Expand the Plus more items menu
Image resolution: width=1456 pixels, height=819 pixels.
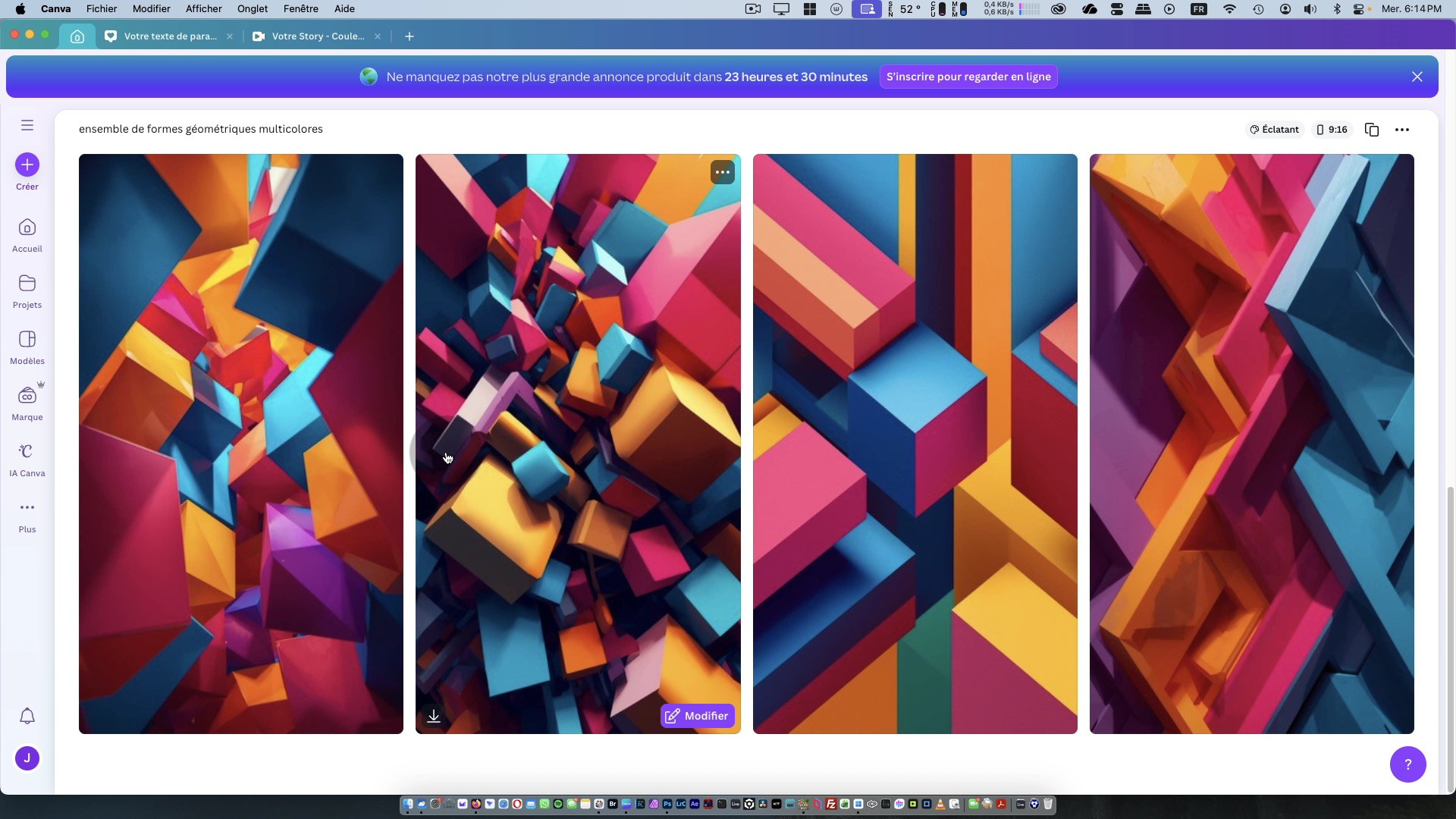(27, 508)
